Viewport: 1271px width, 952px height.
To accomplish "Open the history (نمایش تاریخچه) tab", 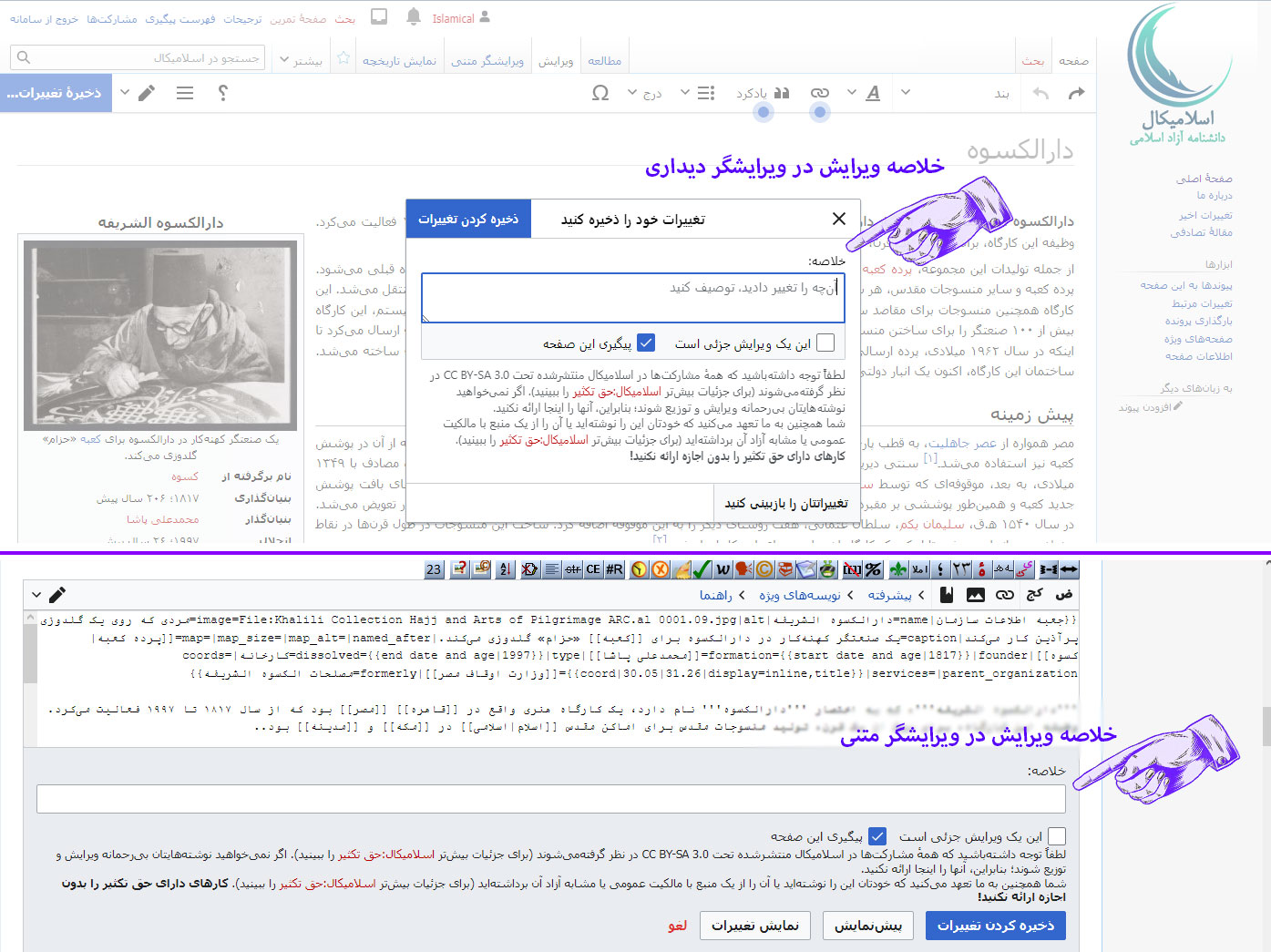I will pos(399,61).
